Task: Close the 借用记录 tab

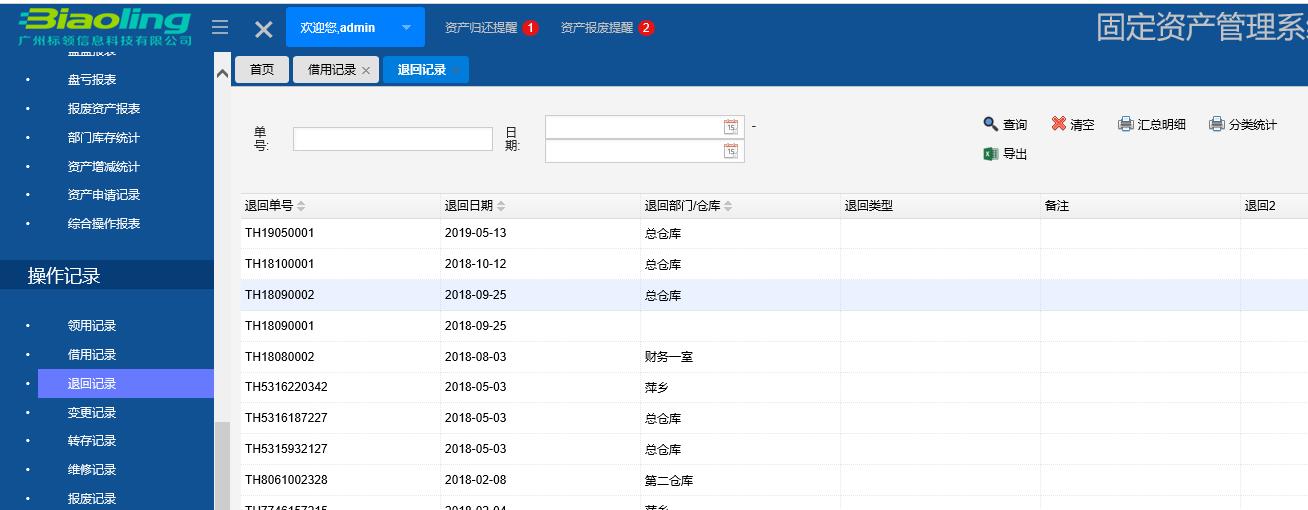Action: tap(366, 71)
